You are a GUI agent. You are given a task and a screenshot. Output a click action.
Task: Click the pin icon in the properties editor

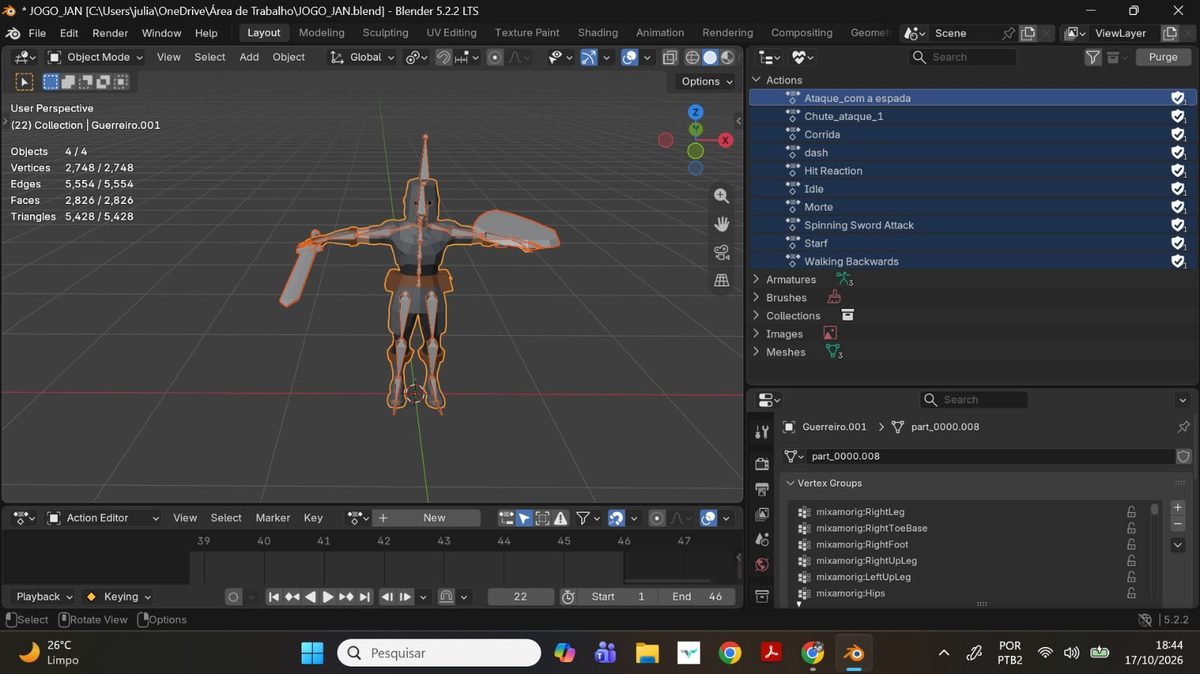1184,427
